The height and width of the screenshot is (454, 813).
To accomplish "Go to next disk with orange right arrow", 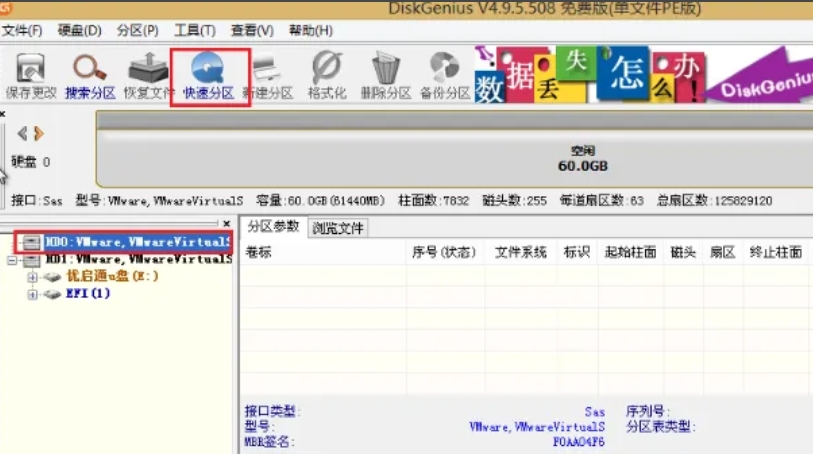I will tap(38, 134).
